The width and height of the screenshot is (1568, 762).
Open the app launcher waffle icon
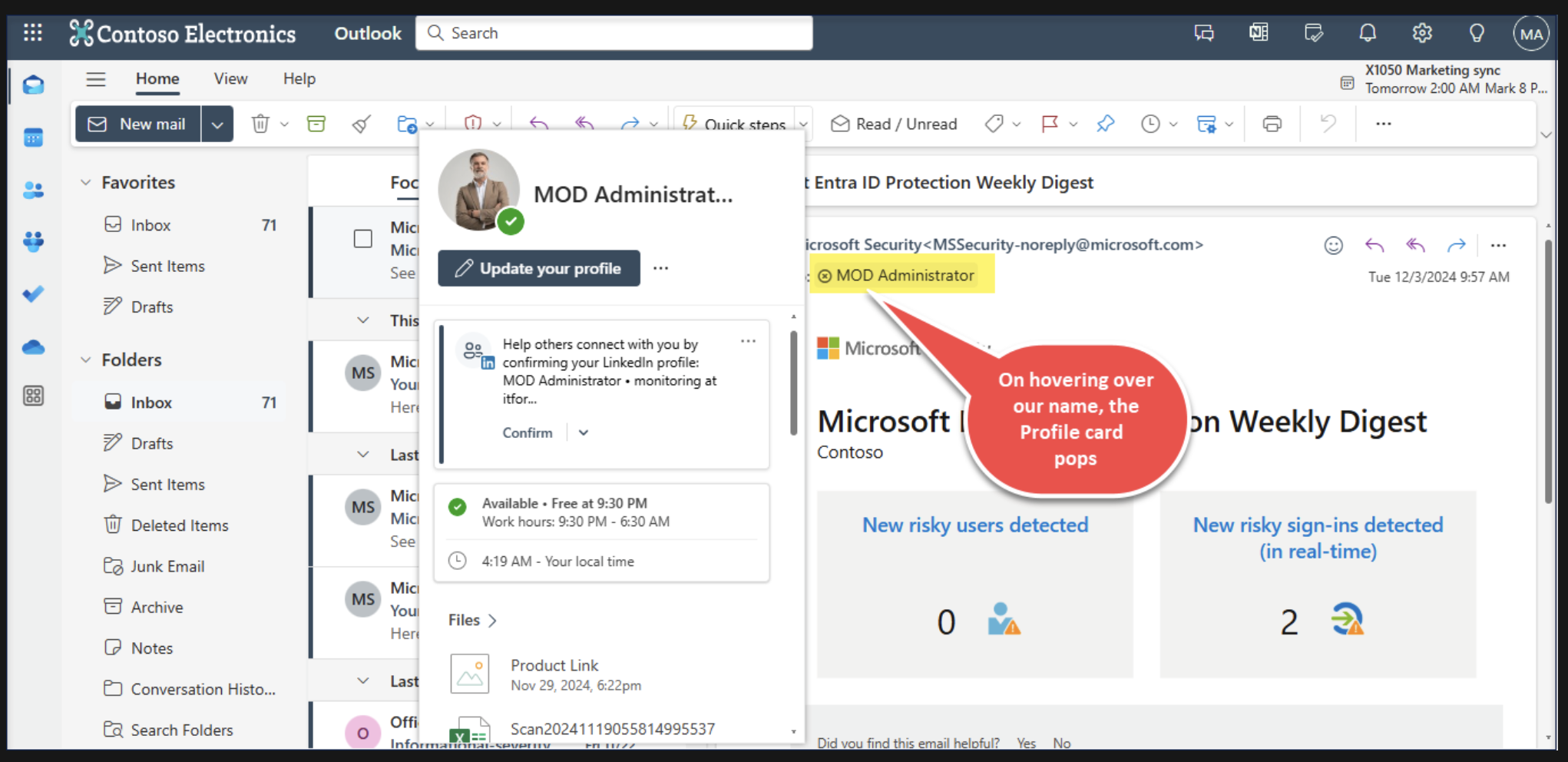tap(33, 33)
